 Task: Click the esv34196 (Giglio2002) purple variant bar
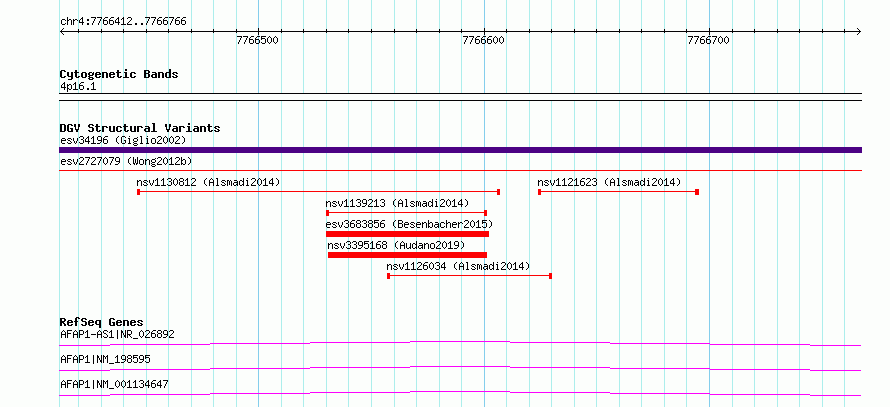460,150
